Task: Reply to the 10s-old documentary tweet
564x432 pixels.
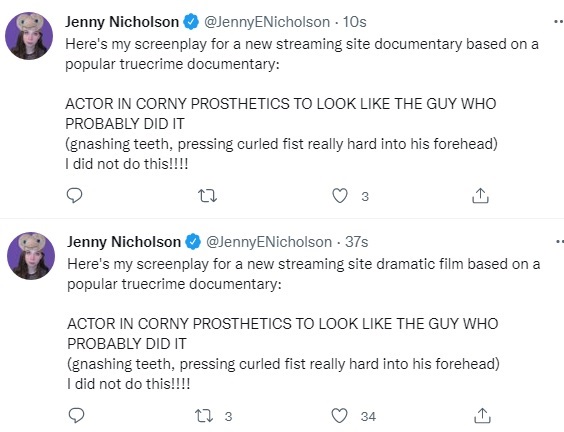Action: (x=74, y=196)
